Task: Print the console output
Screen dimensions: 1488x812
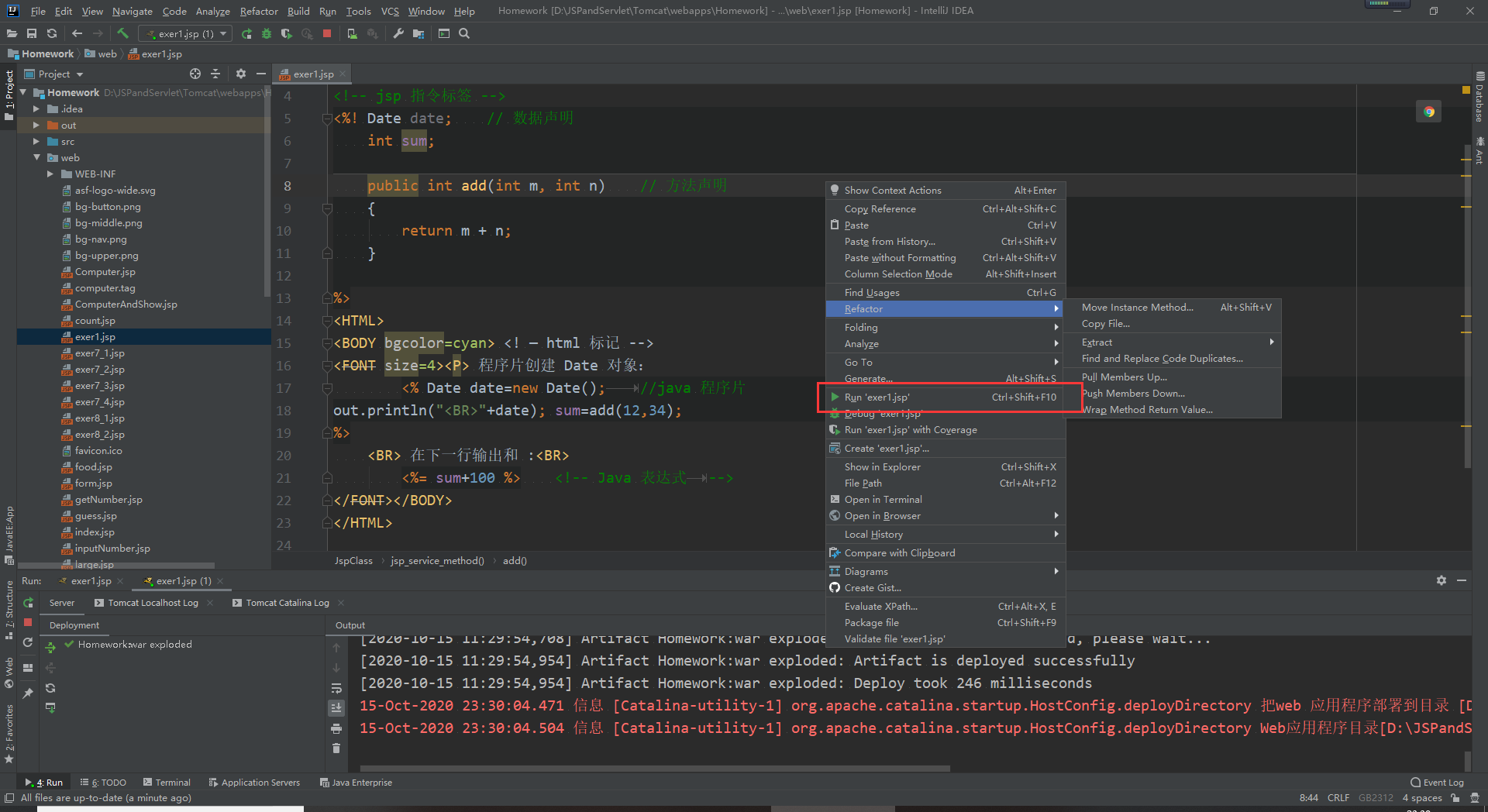Action: click(x=336, y=728)
